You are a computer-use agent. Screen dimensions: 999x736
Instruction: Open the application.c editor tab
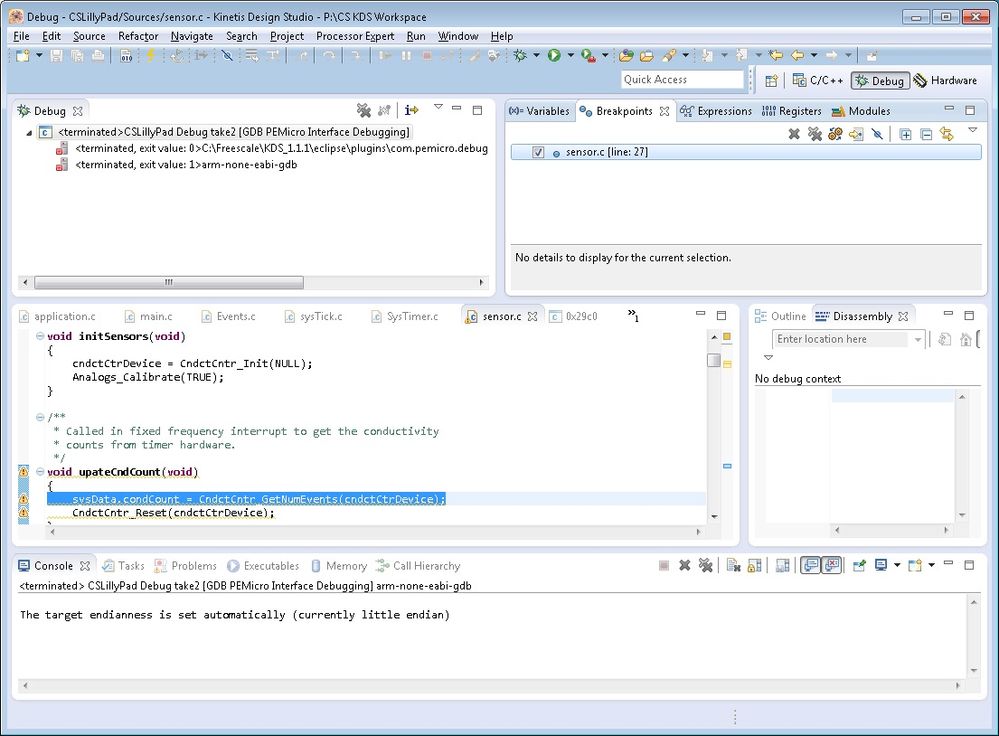[58, 316]
